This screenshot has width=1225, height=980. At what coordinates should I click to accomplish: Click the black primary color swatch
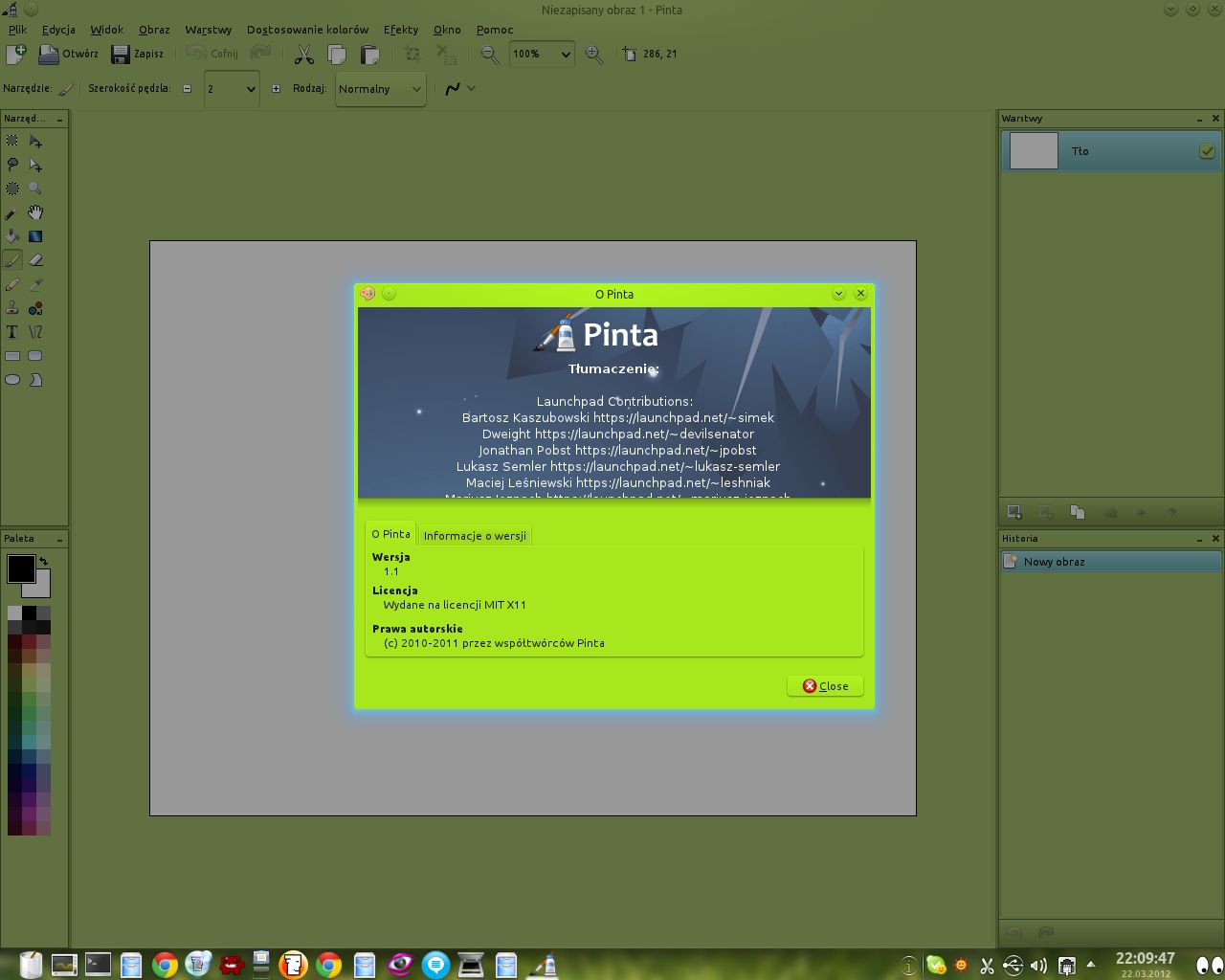click(x=21, y=569)
